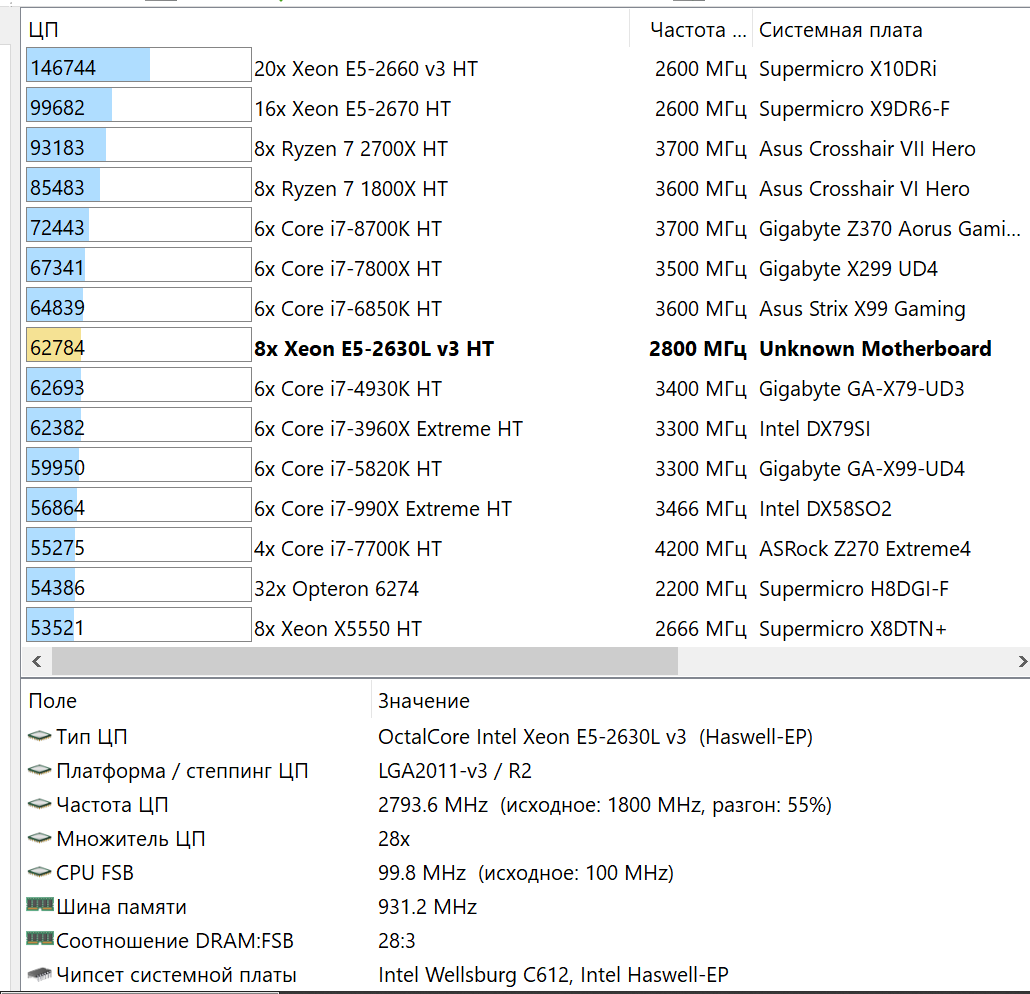
Task: Click the memory icon beside Соотношение DRAM:FSB
Action: (x=39, y=939)
